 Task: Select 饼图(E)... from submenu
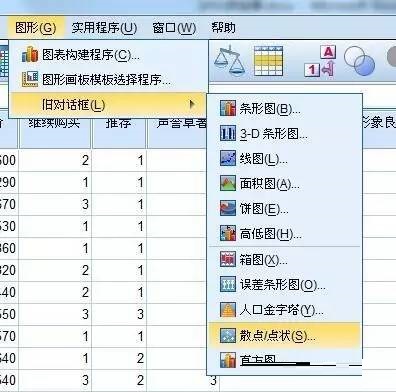284,209
